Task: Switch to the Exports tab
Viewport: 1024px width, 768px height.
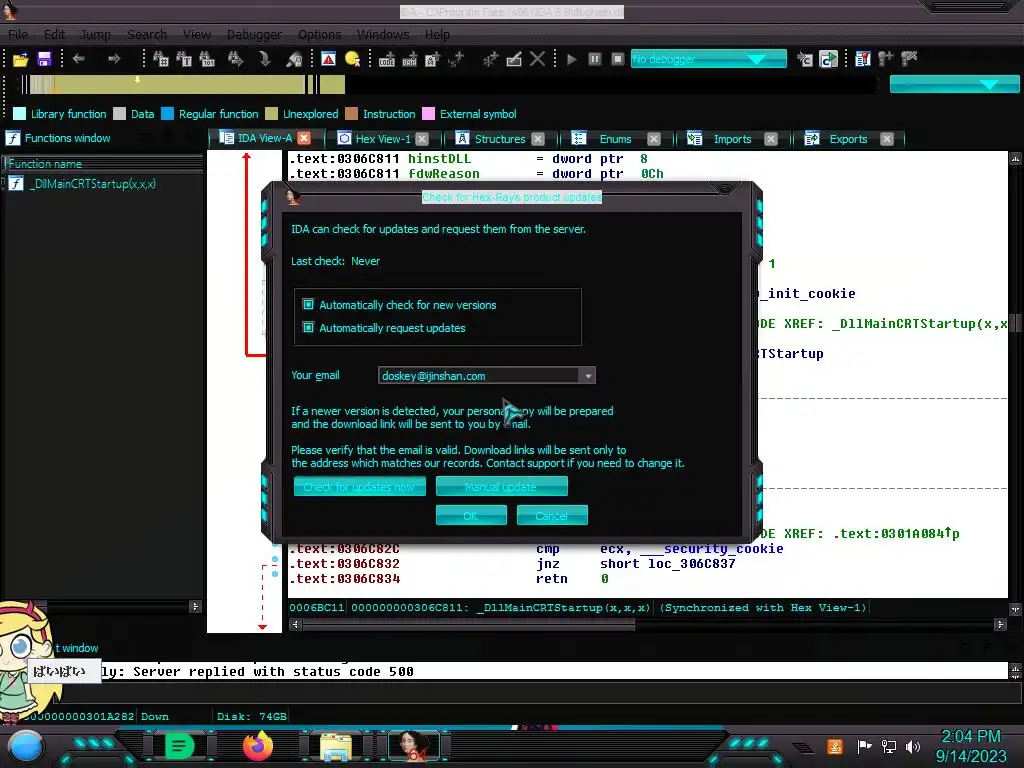Action: (x=848, y=139)
